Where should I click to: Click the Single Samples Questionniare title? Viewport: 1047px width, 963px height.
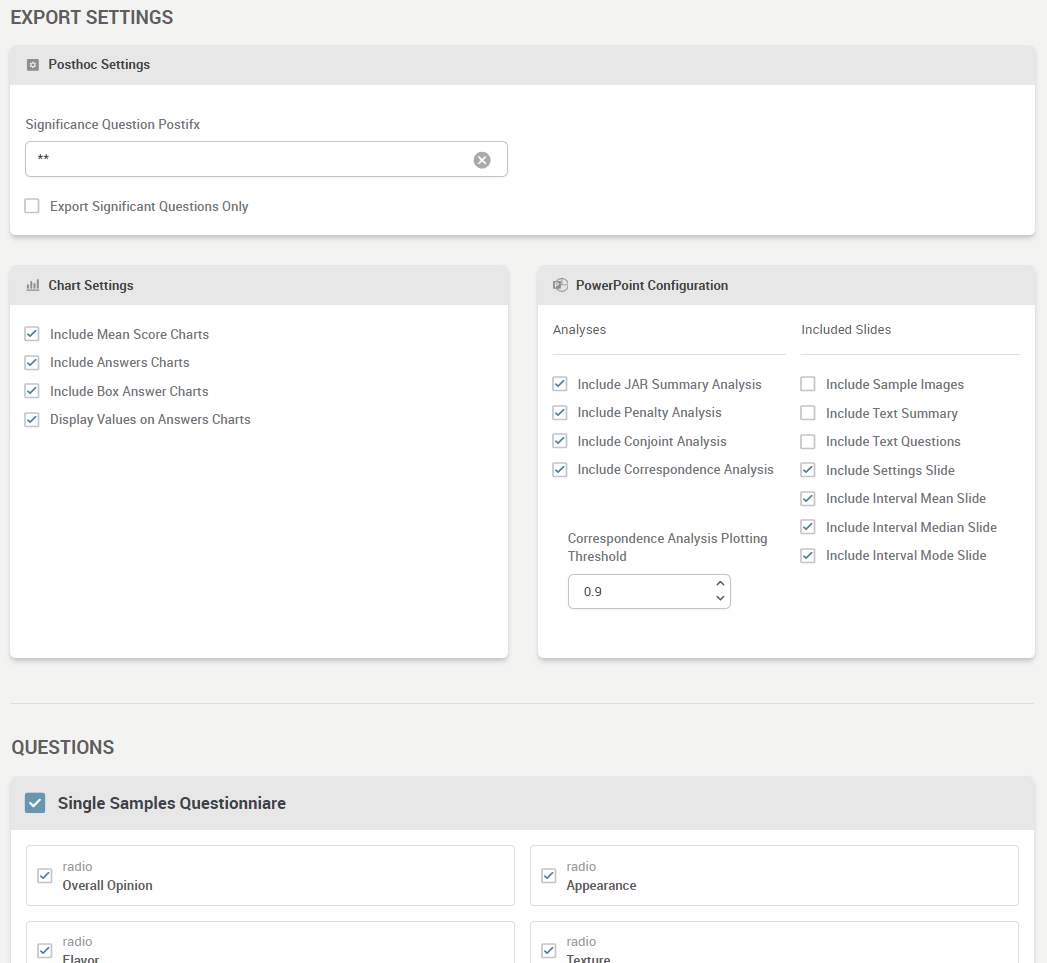coord(172,803)
